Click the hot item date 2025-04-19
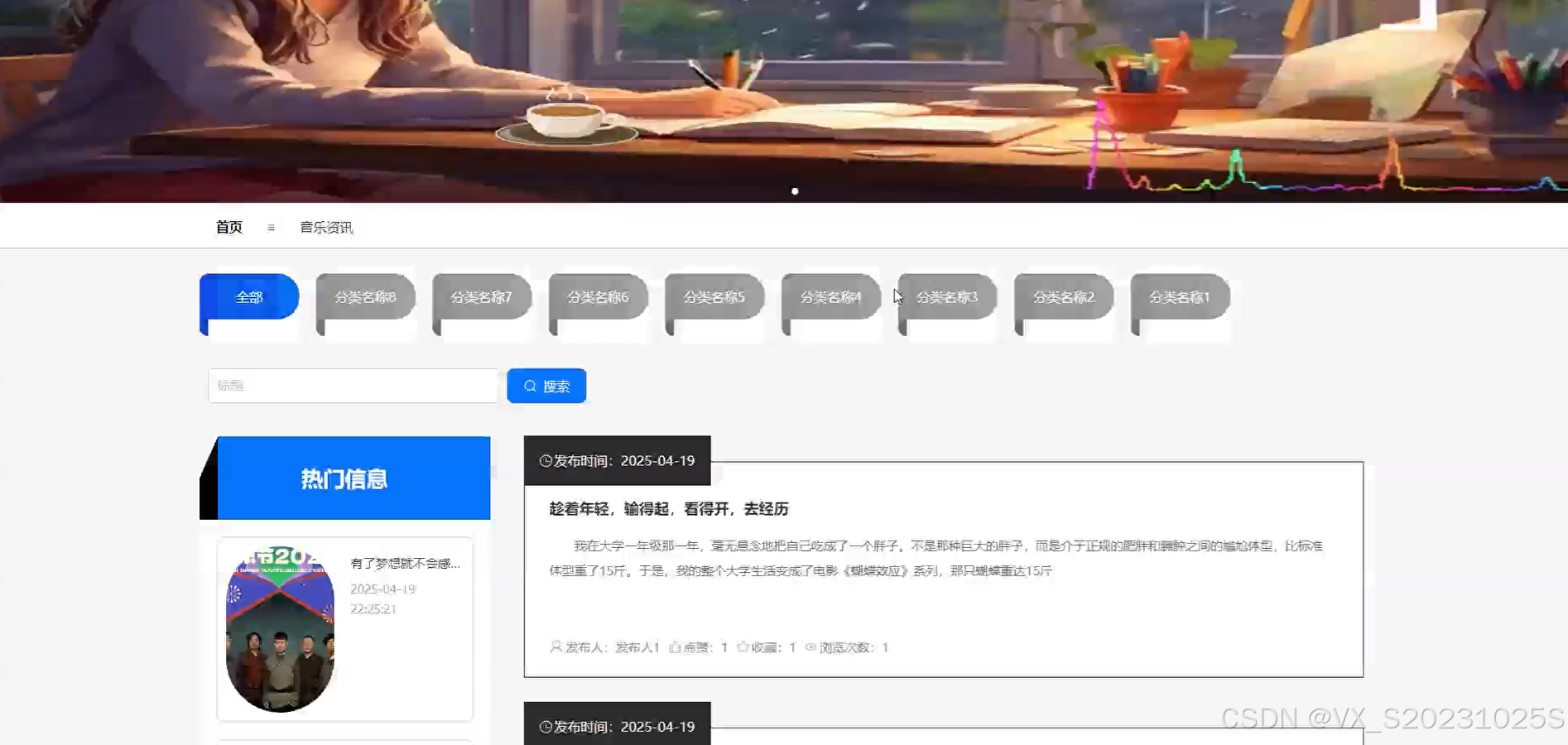 (382, 589)
